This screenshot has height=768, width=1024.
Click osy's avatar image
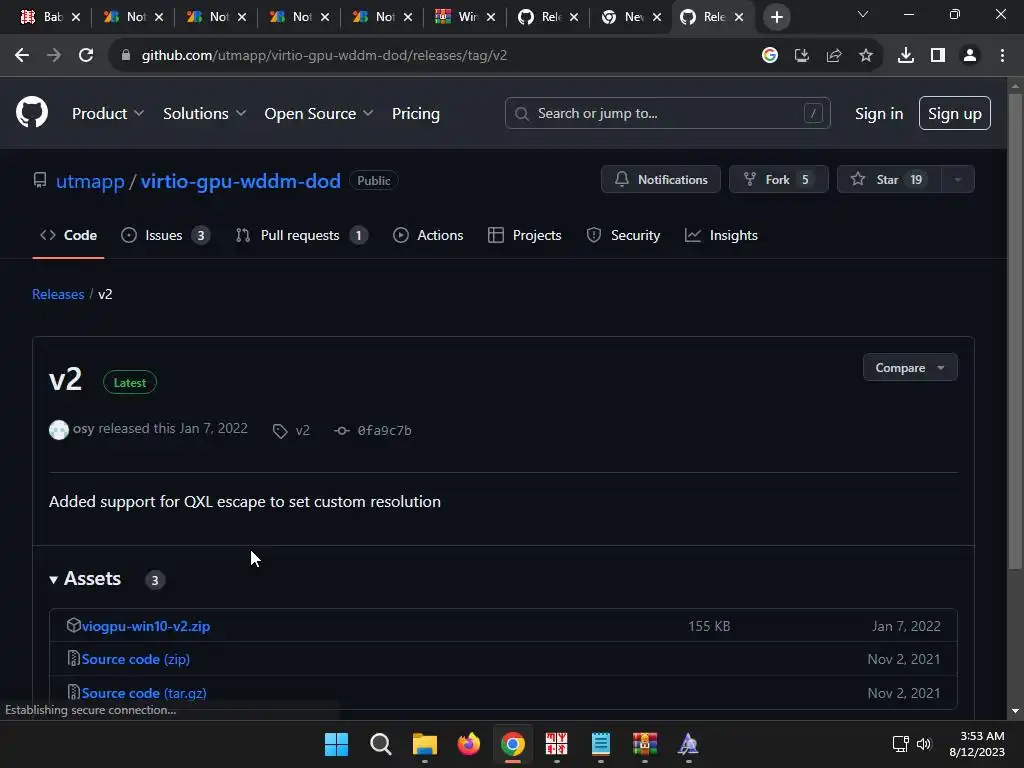point(59,430)
